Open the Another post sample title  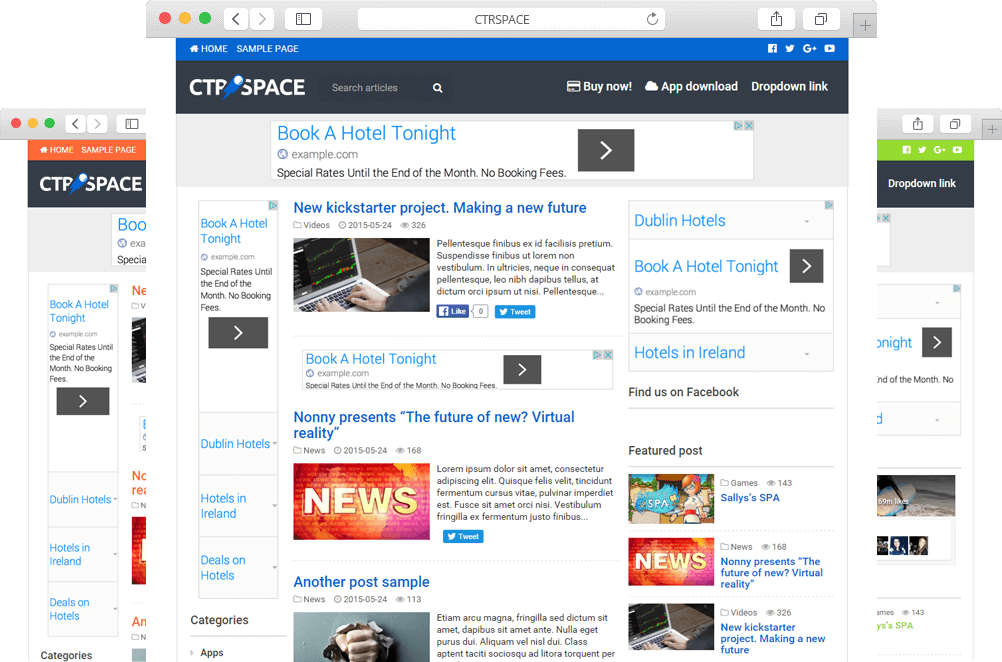tap(361, 582)
